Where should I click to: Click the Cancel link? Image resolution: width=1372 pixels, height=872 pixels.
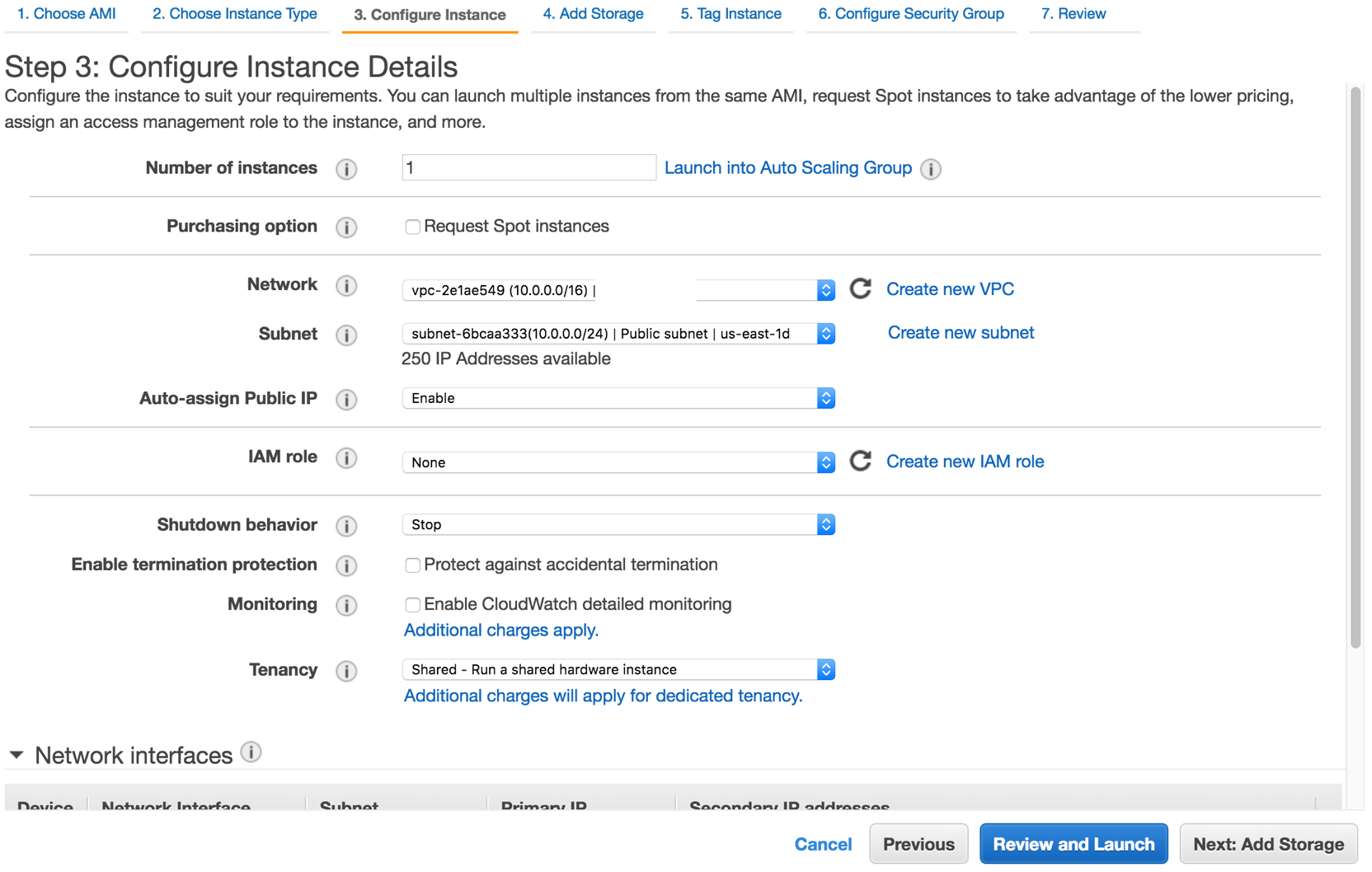(823, 844)
